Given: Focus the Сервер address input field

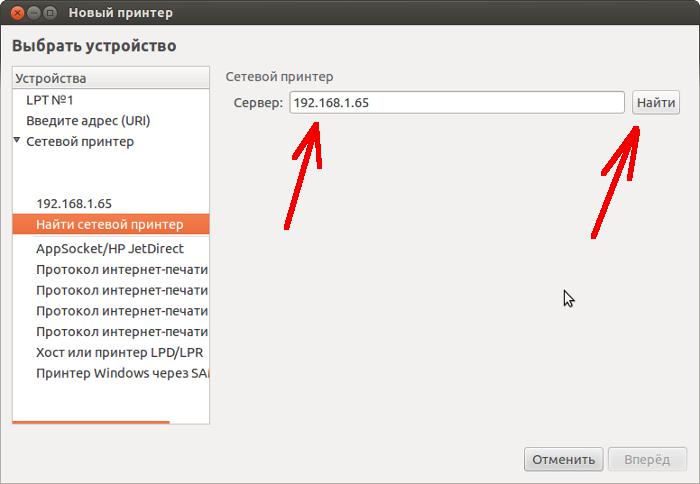Looking at the screenshot, I should 456,102.
